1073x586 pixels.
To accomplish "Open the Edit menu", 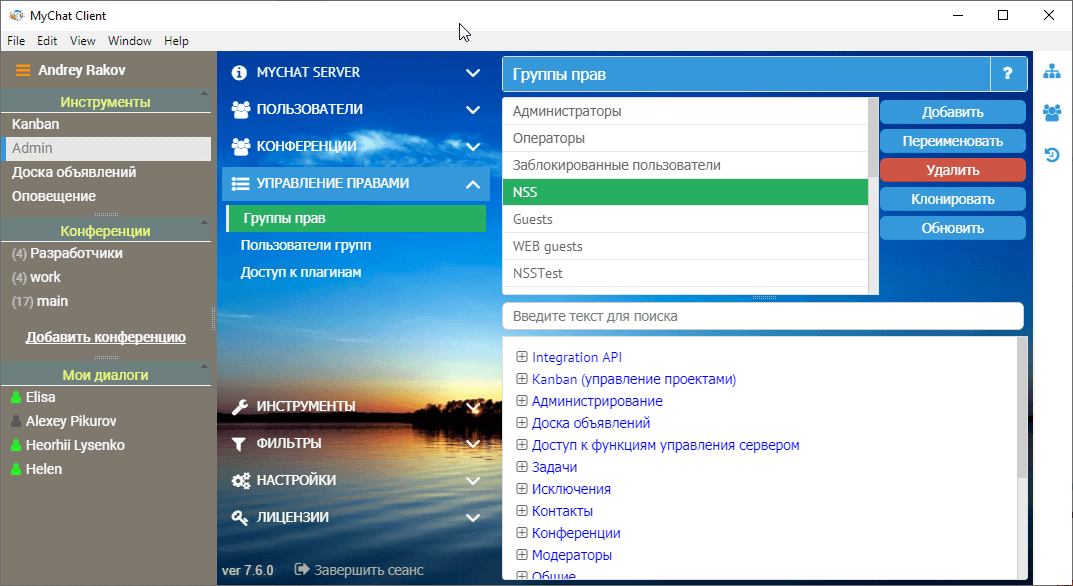I will (x=47, y=41).
